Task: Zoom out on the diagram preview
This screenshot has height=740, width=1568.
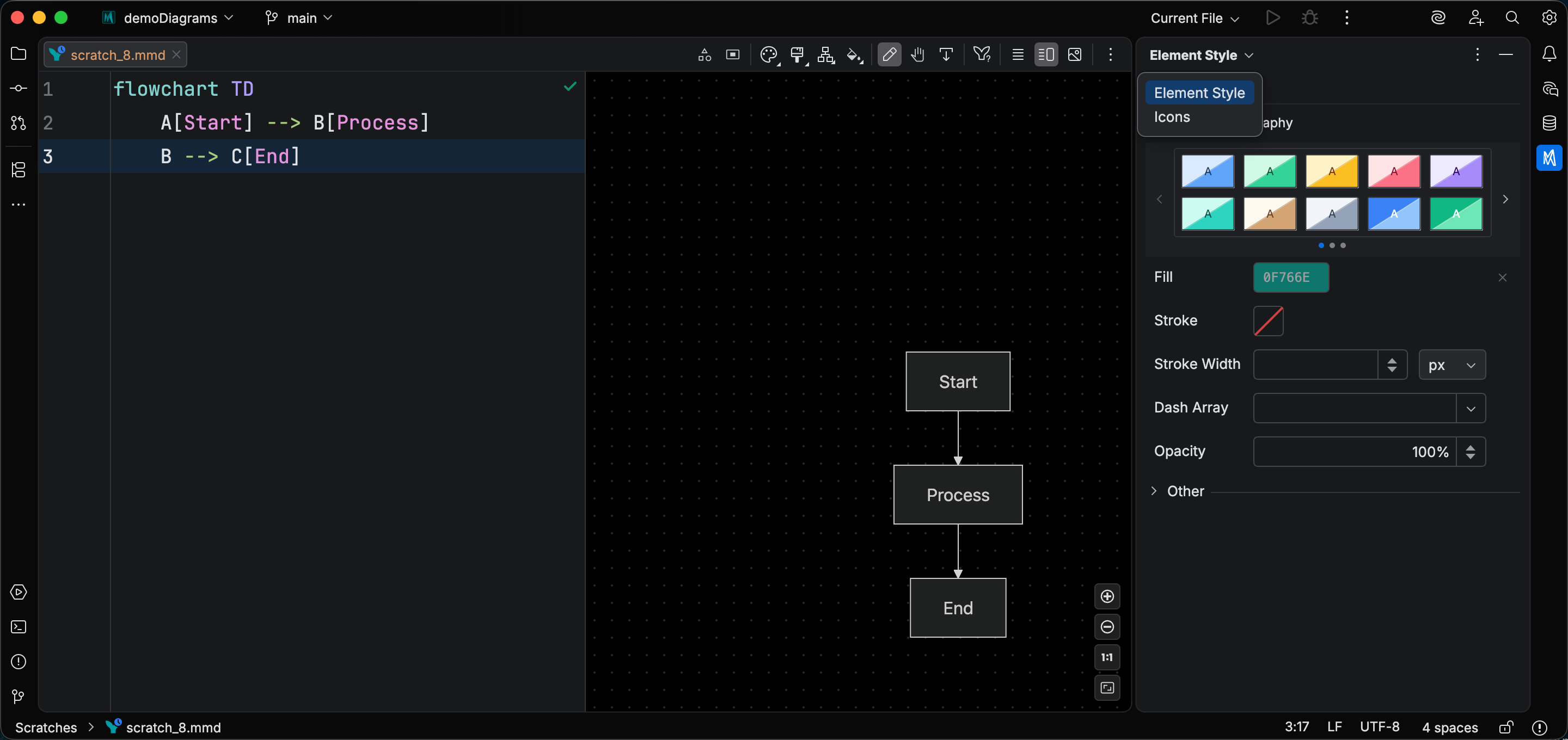Action: [1107, 627]
